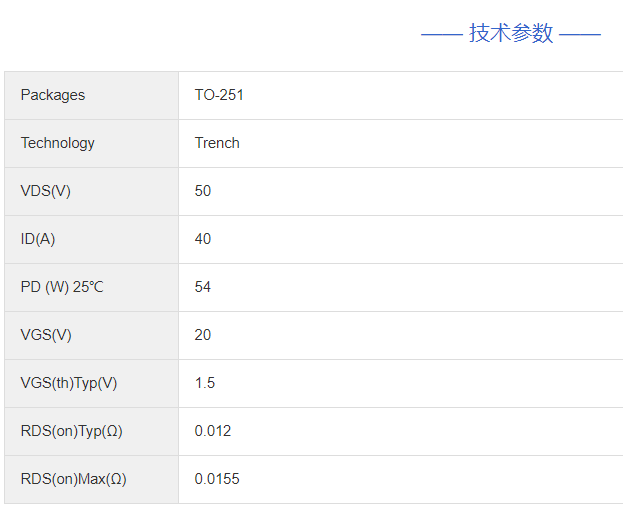
Task: Select the threshold voltage value 1.5
Action: tap(205, 383)
